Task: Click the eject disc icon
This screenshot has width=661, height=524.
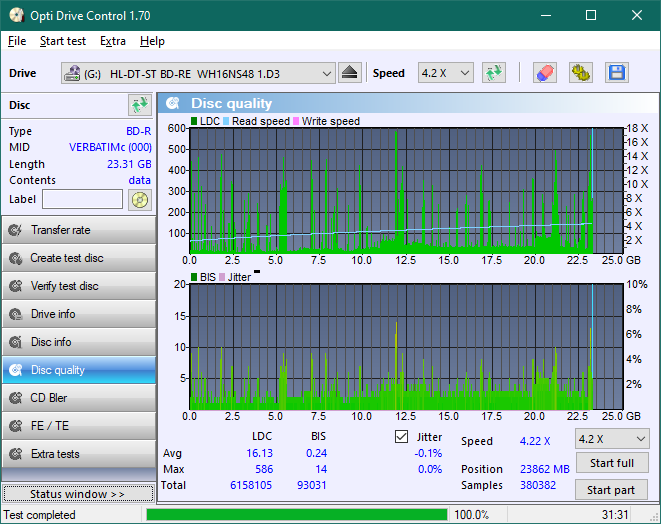Action: pyautogui.click(x=349, y=73)
